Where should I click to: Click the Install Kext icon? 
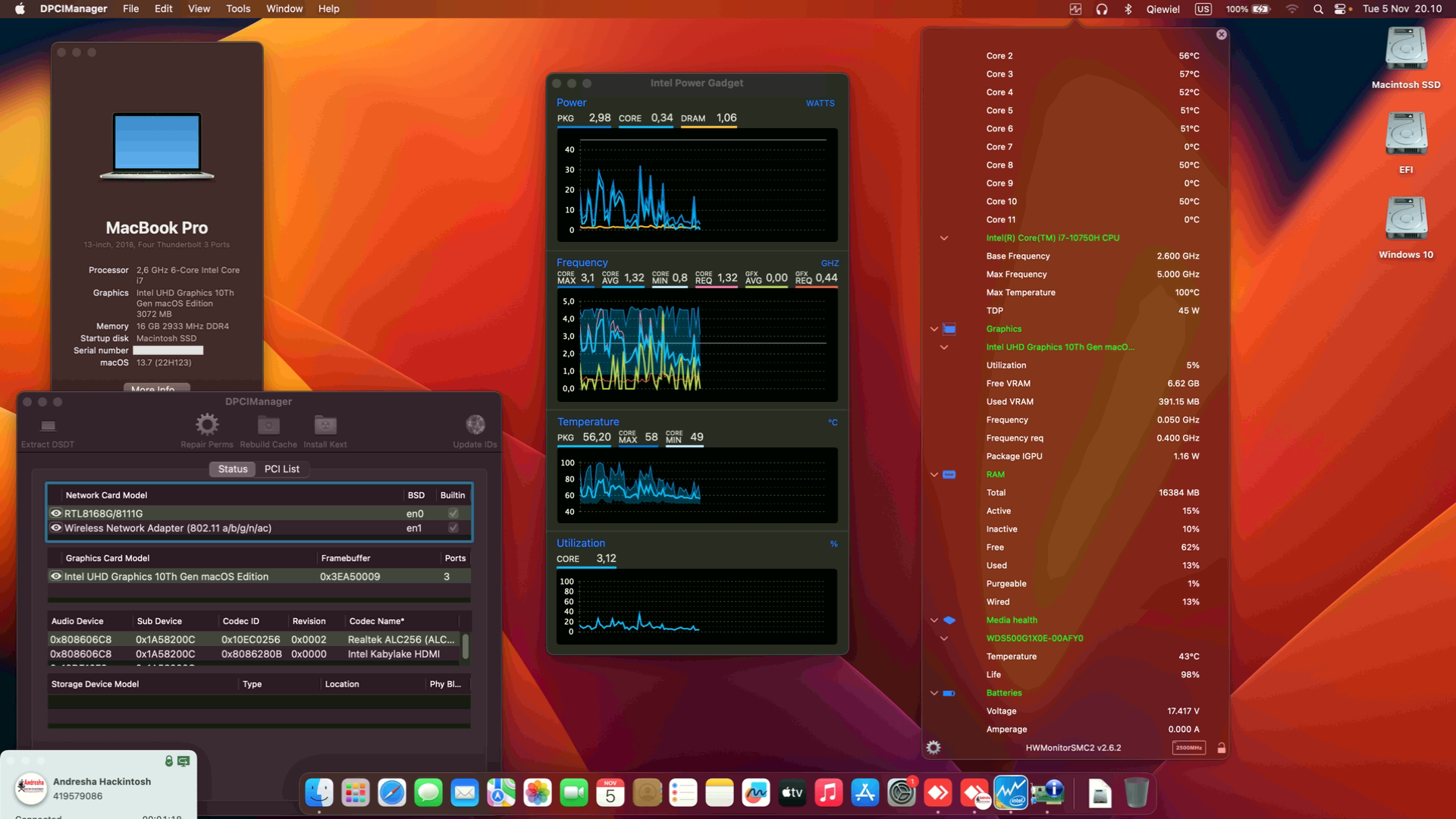(x=325, y=425)
